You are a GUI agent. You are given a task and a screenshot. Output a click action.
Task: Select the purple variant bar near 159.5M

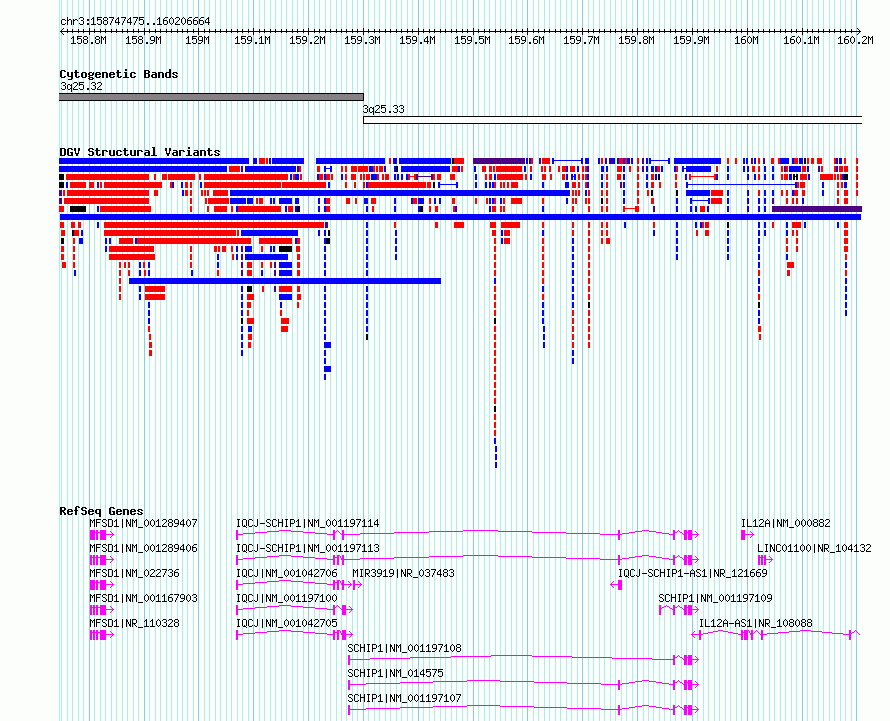(x=499, y=161)
